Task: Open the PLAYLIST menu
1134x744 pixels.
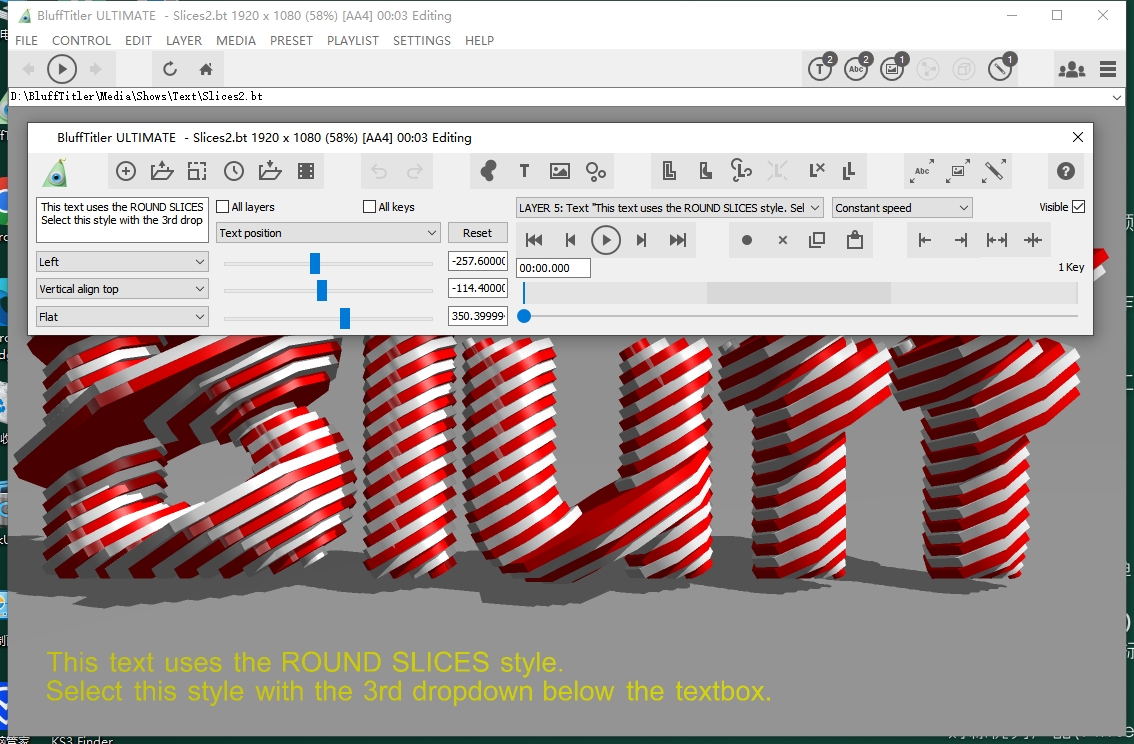Action: [353, 40]
